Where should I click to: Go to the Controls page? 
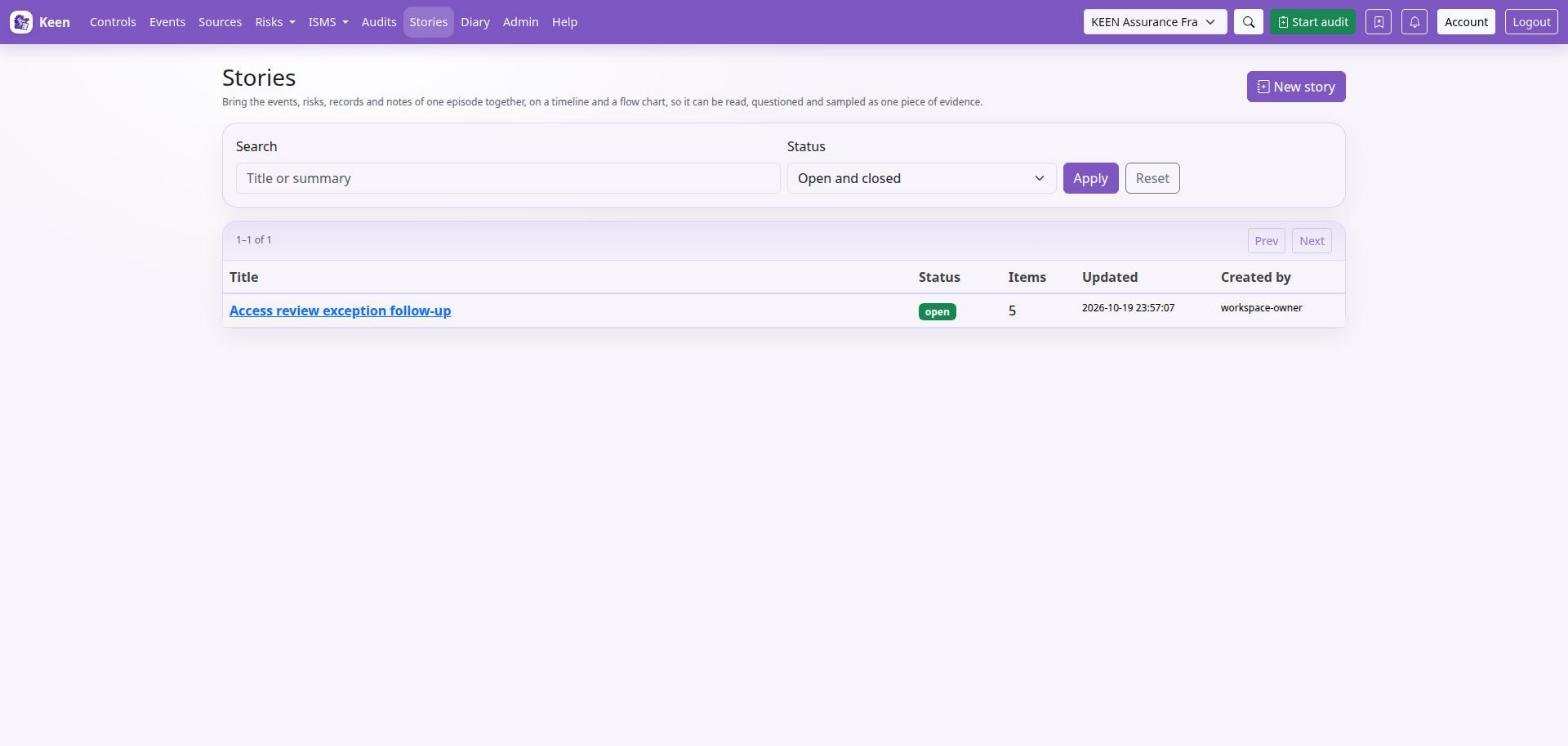pyautogui.click(x=113, y=22)
